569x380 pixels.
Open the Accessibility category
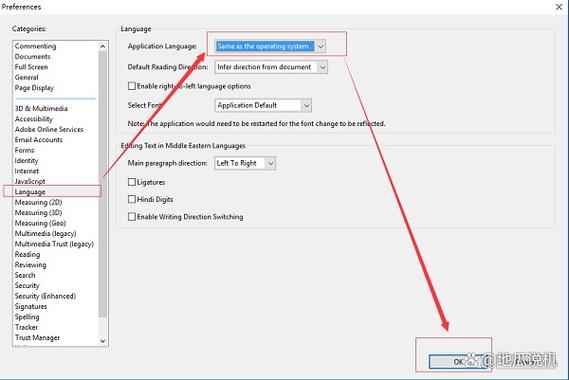click(x=34, y=119)
